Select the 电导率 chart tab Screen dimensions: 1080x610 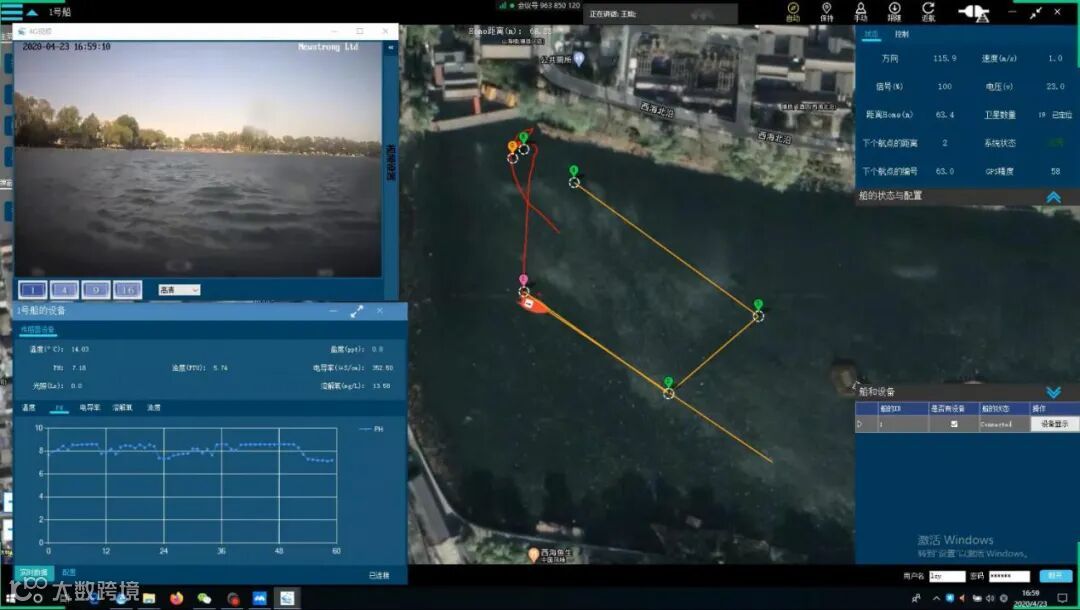coord(90,408)
